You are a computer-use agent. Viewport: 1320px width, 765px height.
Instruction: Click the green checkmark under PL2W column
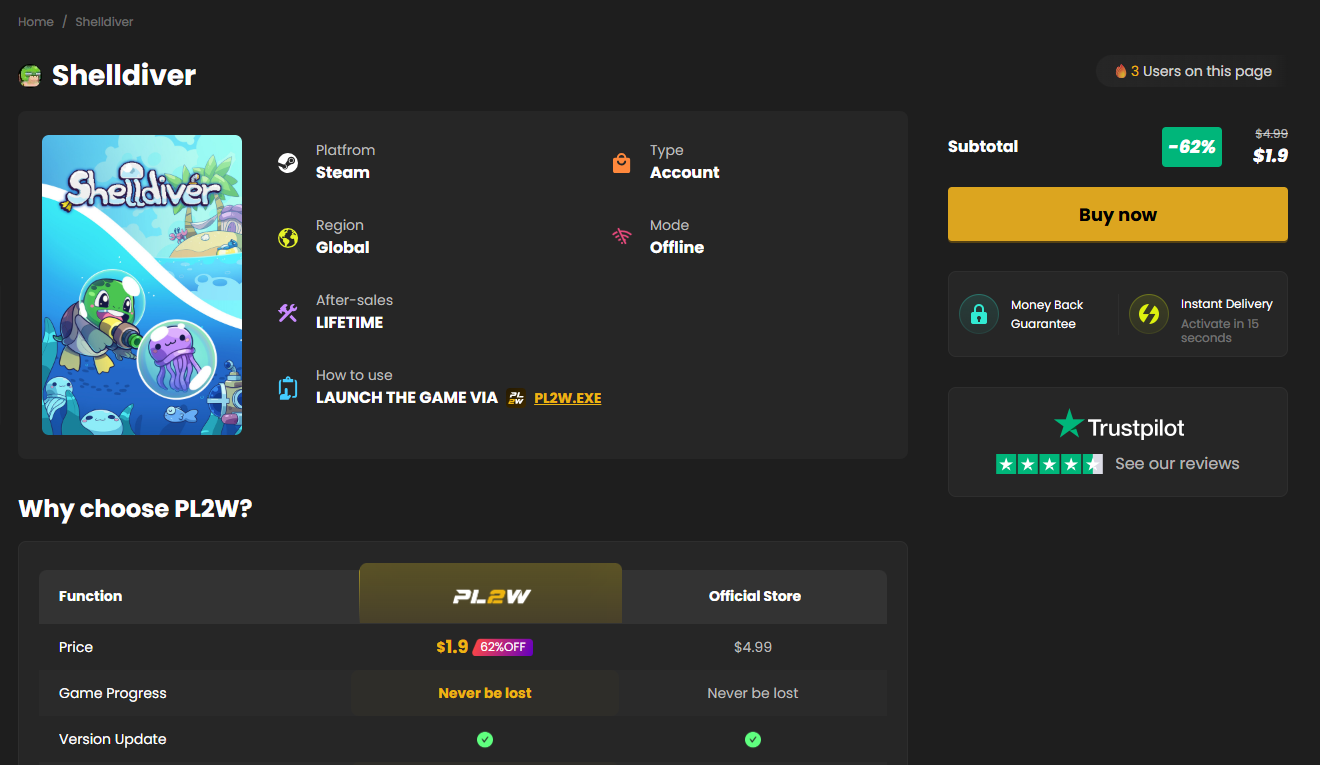(x=485, y=740)
